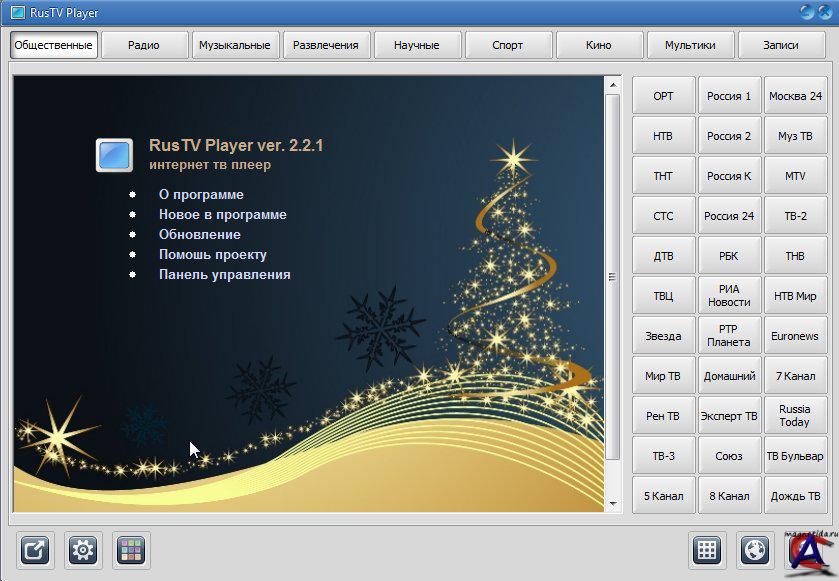Open the Музыкальные category tab
The width and height of the screenshot is (839, 581).
[x=234, y=45]
